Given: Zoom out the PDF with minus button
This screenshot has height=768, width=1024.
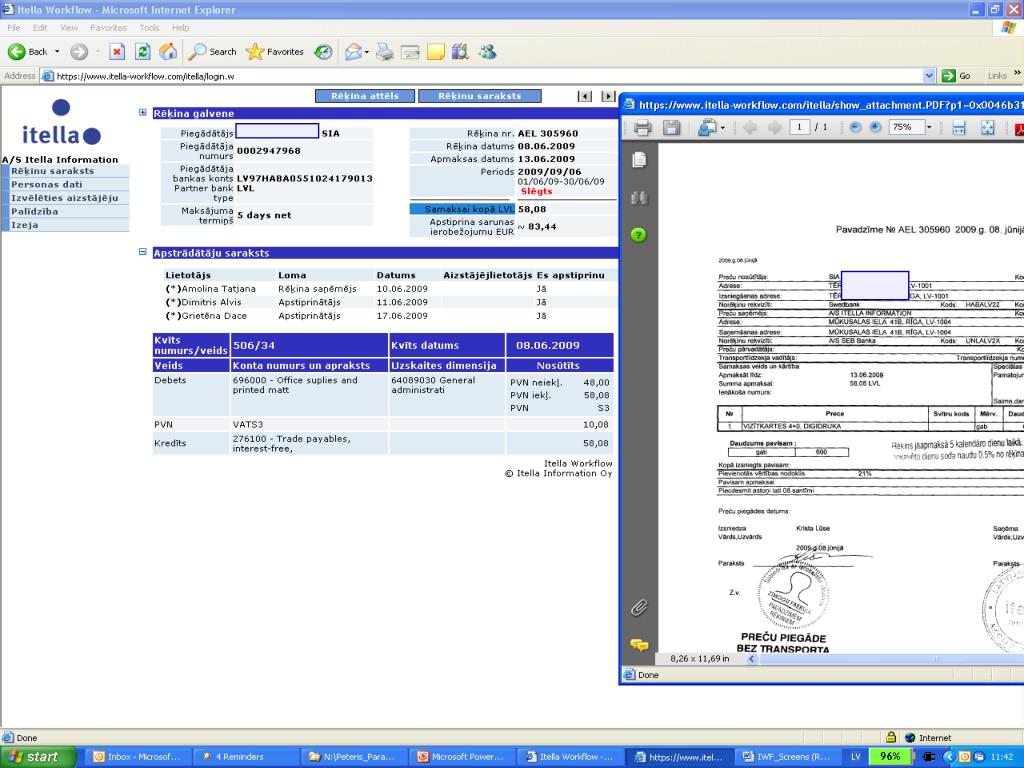Looking at the screenshot, I should [856, 127].
